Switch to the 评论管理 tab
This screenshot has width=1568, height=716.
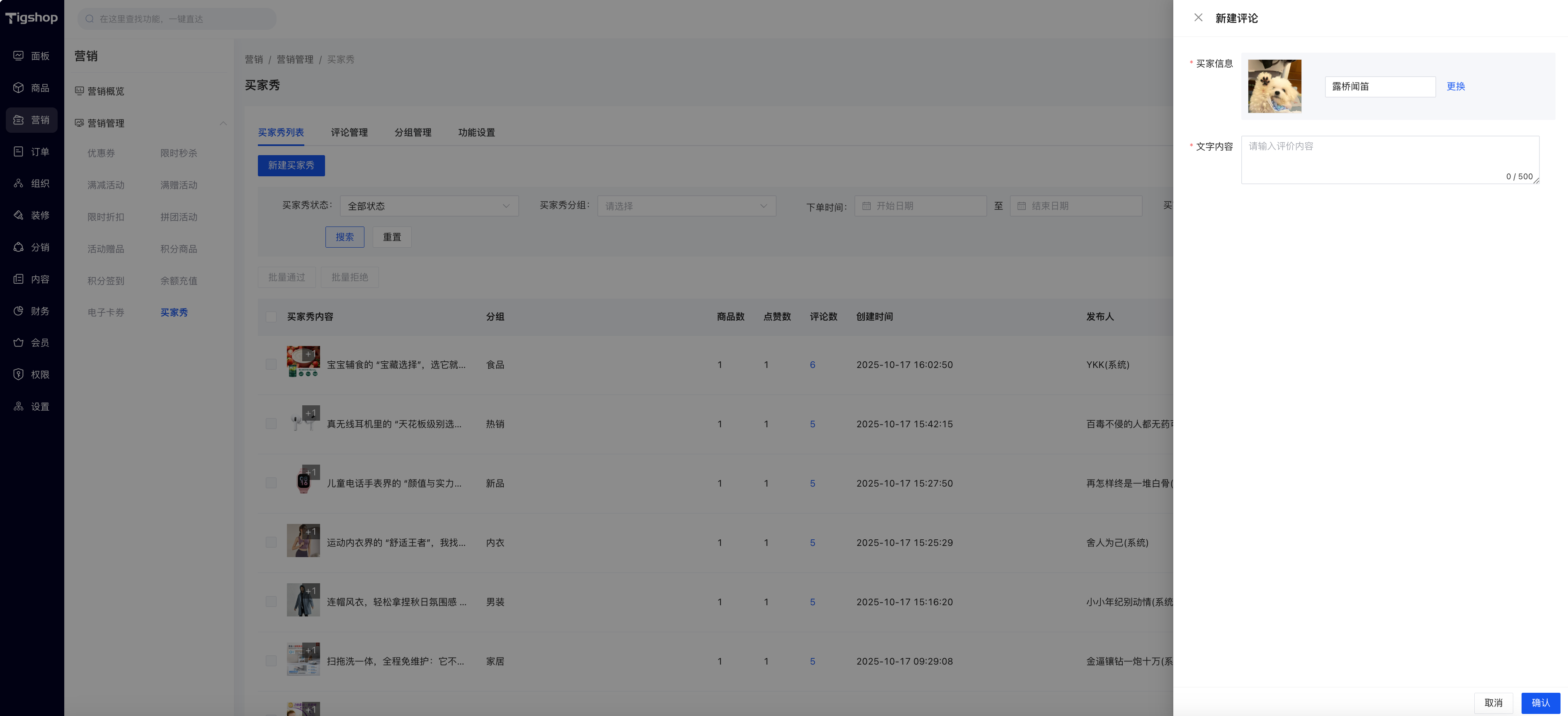point(349,133)
